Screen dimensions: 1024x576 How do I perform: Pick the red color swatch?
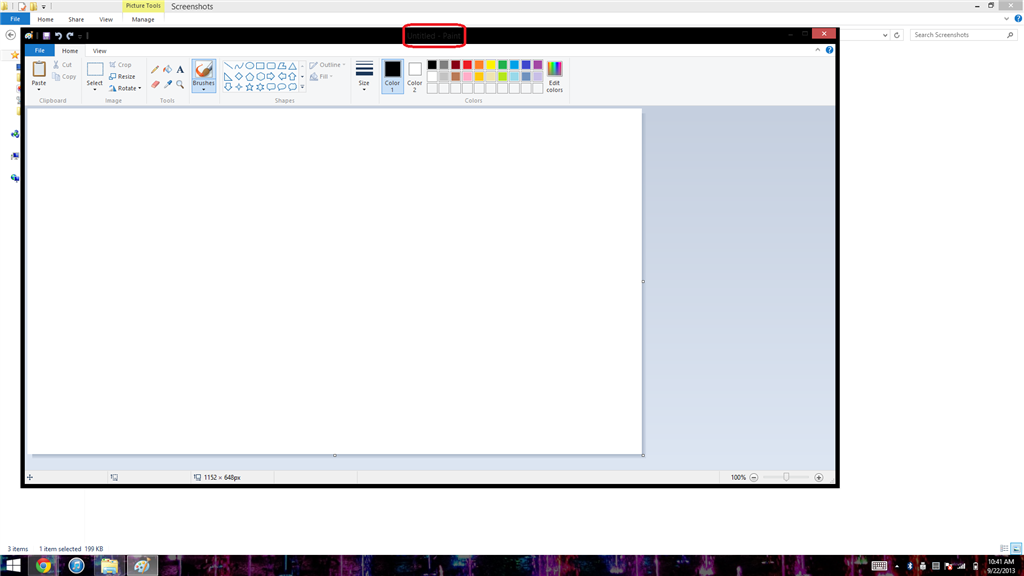tap(467, 65)
